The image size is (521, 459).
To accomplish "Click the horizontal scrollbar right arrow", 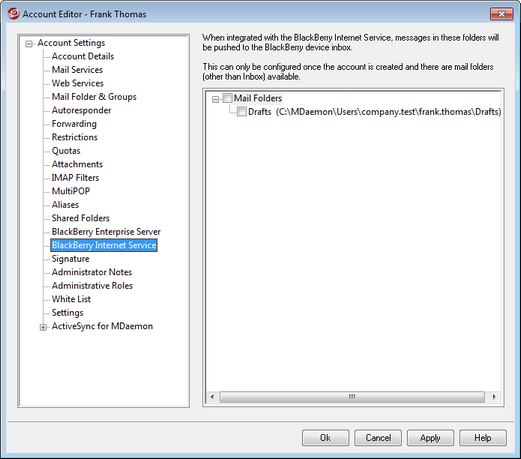I will (x=494, y=397).
